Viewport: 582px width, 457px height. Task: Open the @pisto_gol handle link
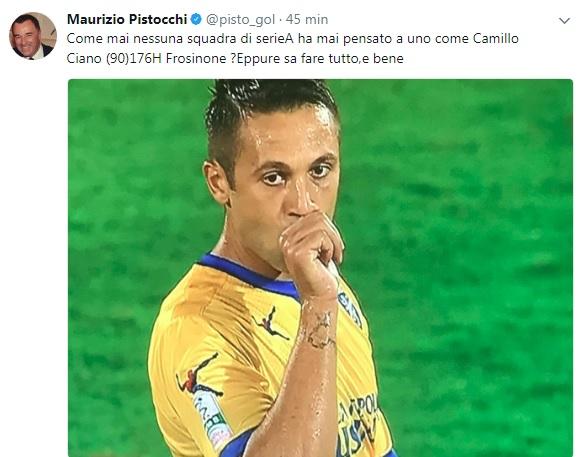click(x=241, y=20)
